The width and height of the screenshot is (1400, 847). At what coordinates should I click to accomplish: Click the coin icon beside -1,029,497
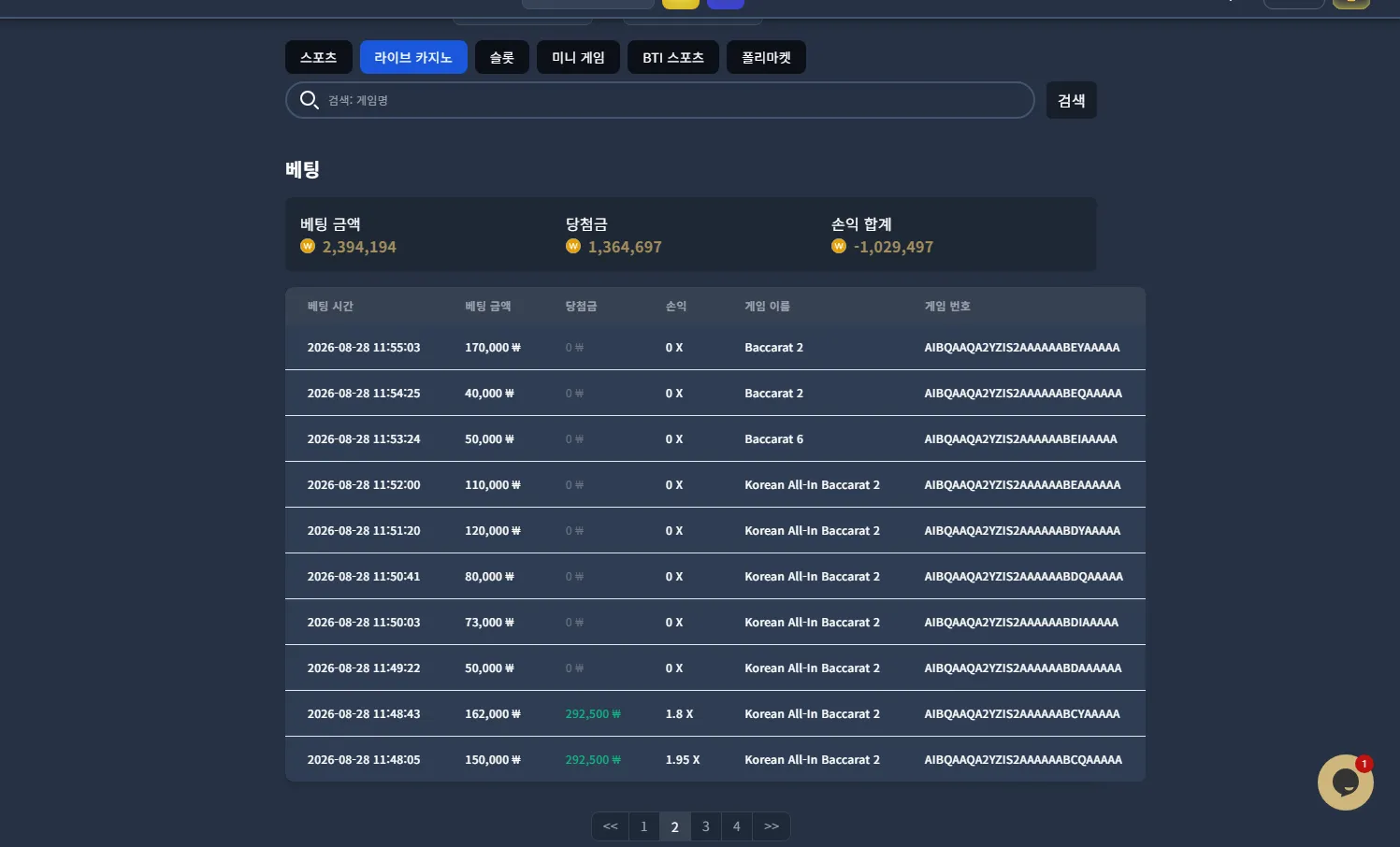point(839,246)
